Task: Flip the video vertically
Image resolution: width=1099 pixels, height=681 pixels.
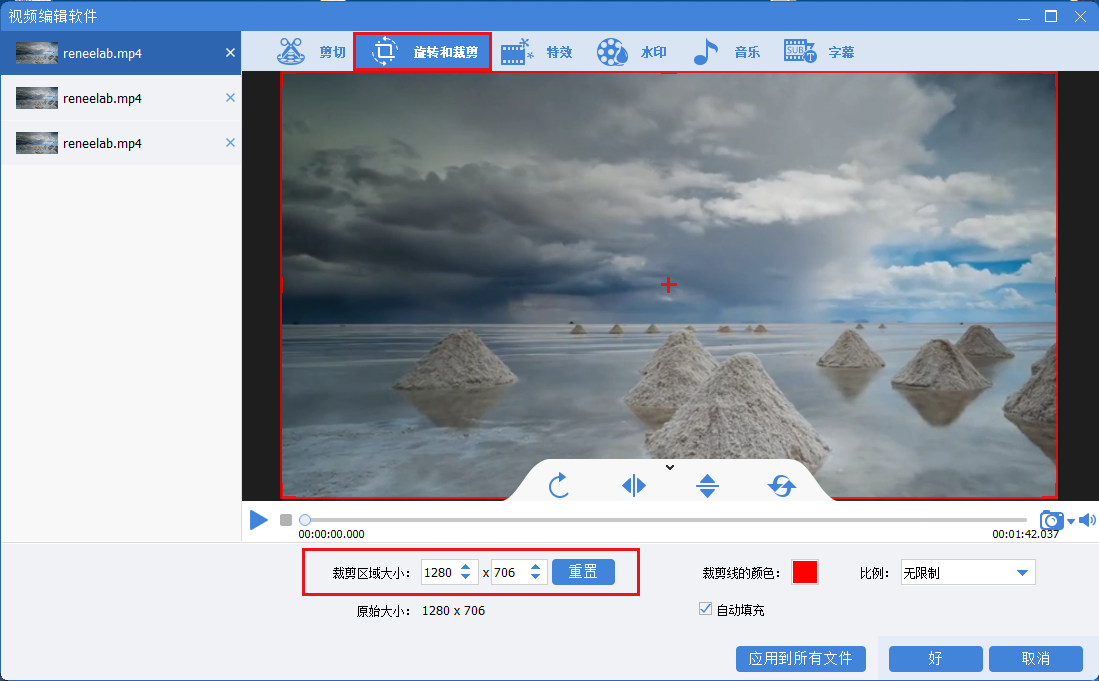Action: pos(707,485)
